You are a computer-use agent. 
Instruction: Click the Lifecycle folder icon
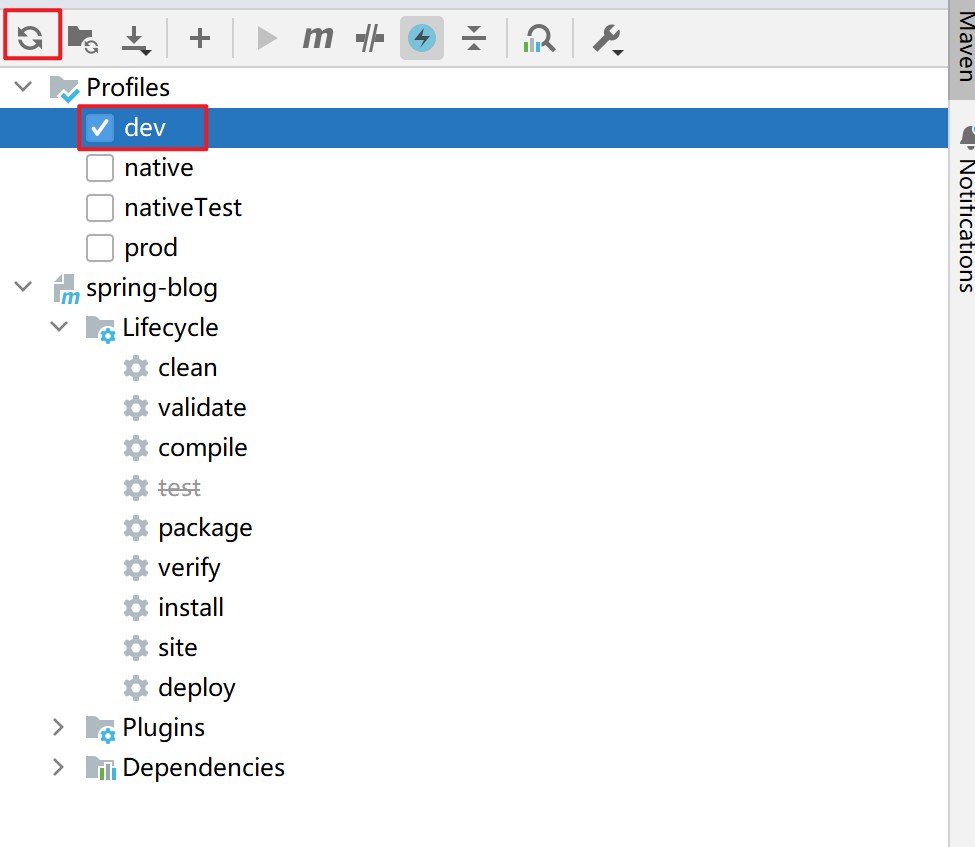point(100,329)
